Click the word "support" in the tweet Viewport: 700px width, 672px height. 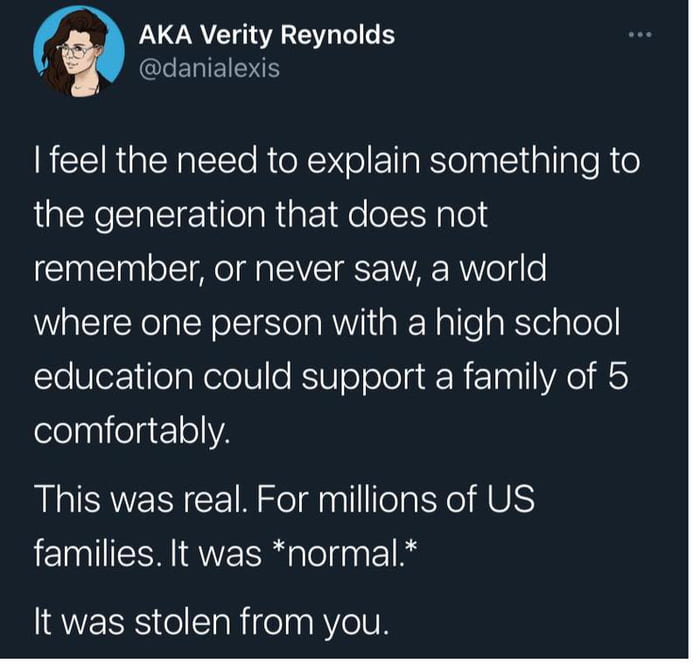[363, 377]
